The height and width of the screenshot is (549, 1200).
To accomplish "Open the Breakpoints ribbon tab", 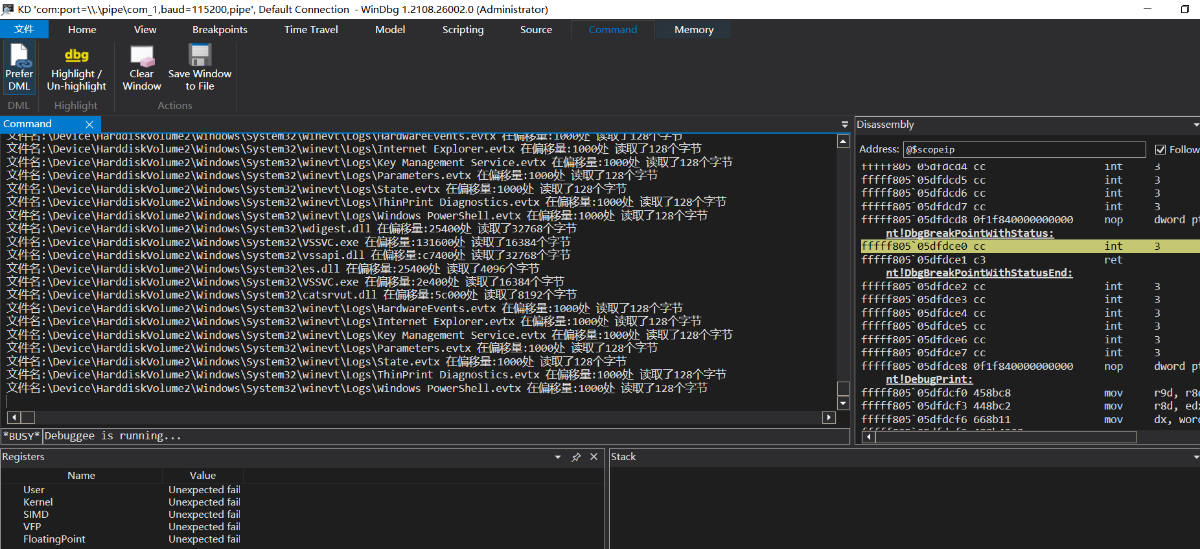I will pyautogui.click(x=220, y=29).
